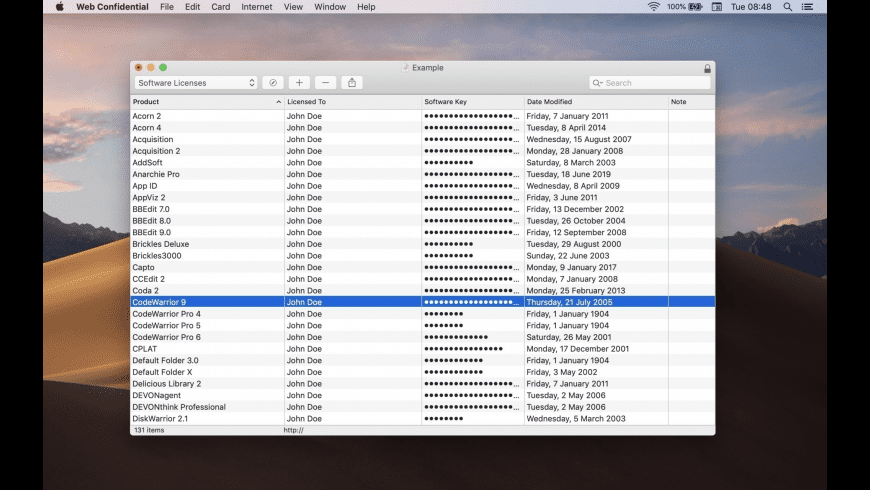Click the hidden software key for BBEdit 8.0
This screenshot has width=870, height=490.
(x=472, y=221)
